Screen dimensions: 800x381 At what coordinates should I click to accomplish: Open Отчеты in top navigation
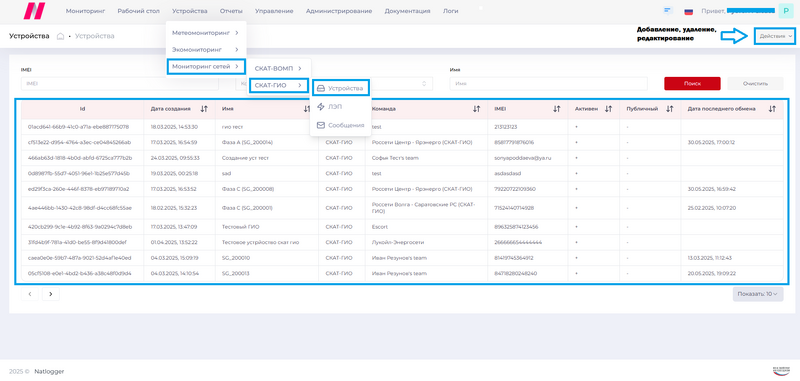(x=231, y=11)
